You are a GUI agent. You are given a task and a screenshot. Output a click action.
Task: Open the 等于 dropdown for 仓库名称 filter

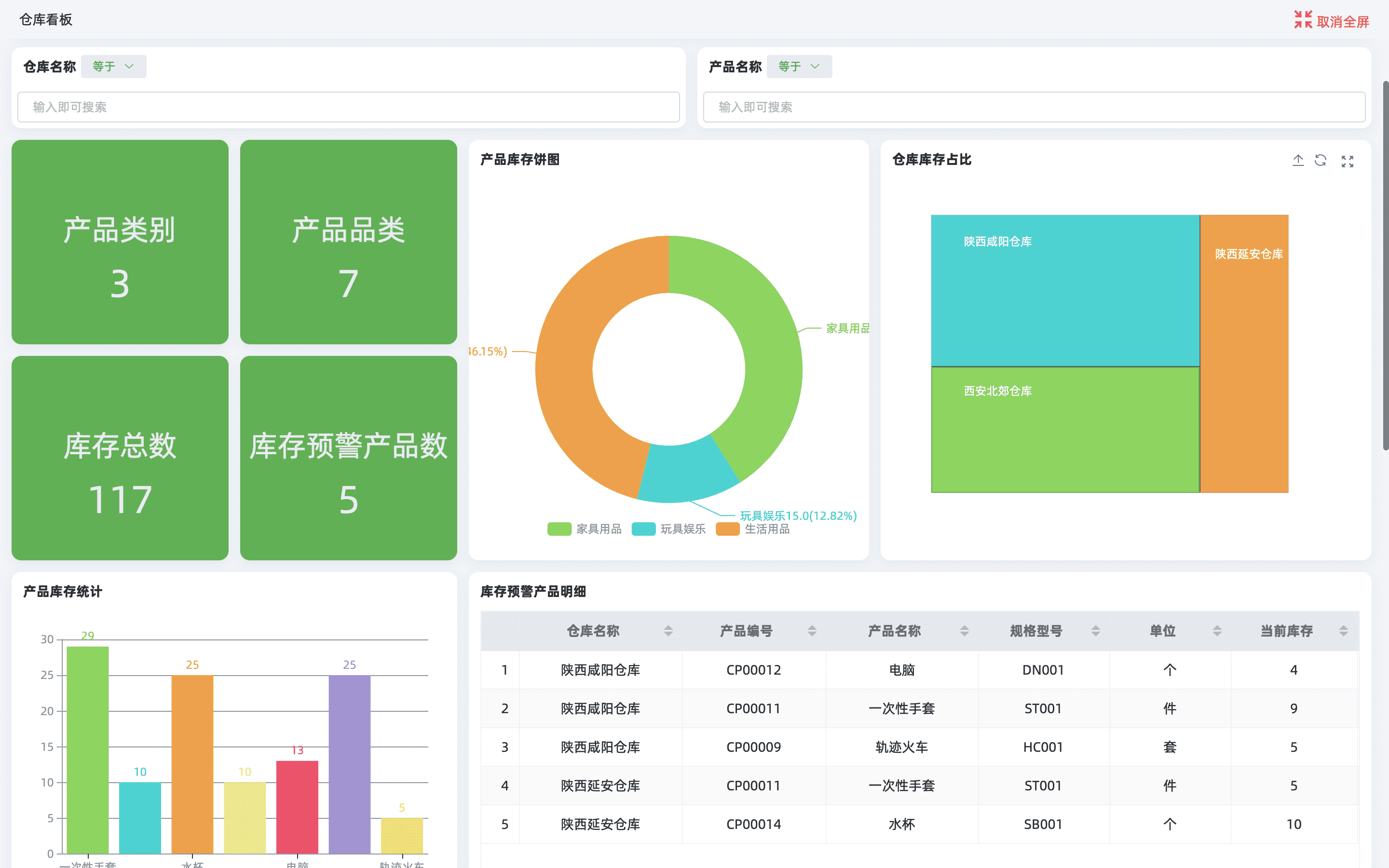[x=114, y=66]
